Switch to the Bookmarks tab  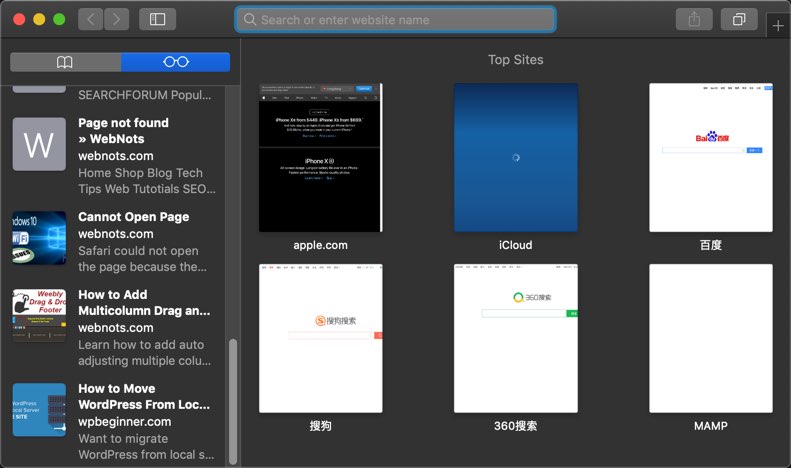coord(65,62)
